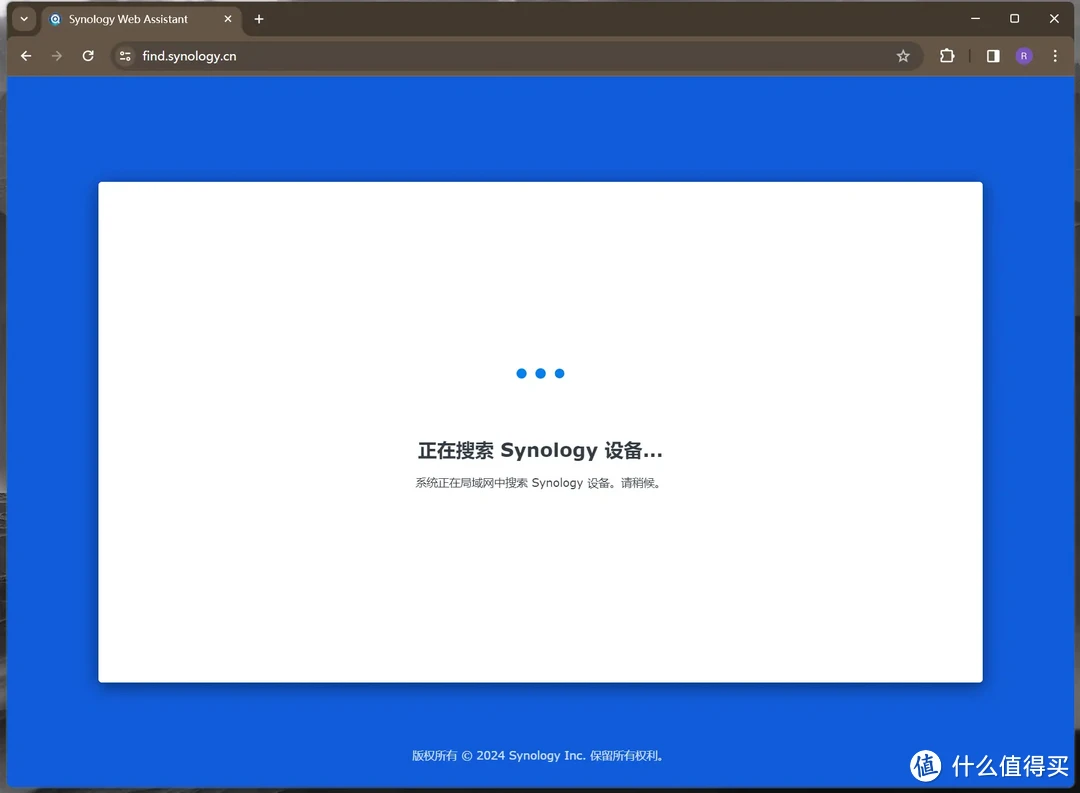Click the profile avatar labeled R
The width and height of the screenshot is (1080, 793).
click(x=1024, y=56)
